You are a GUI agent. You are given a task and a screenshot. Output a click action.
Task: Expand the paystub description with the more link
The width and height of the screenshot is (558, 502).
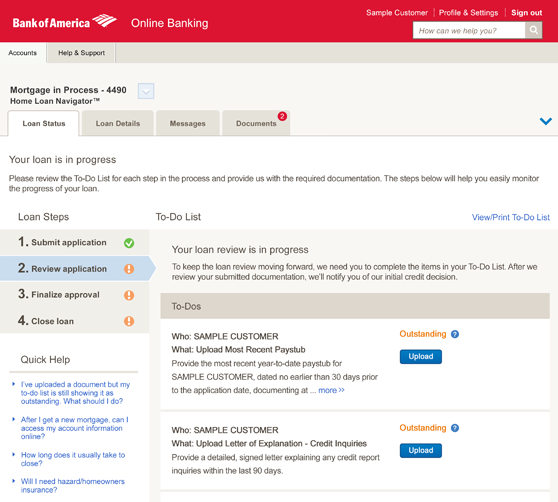point(331,390)
